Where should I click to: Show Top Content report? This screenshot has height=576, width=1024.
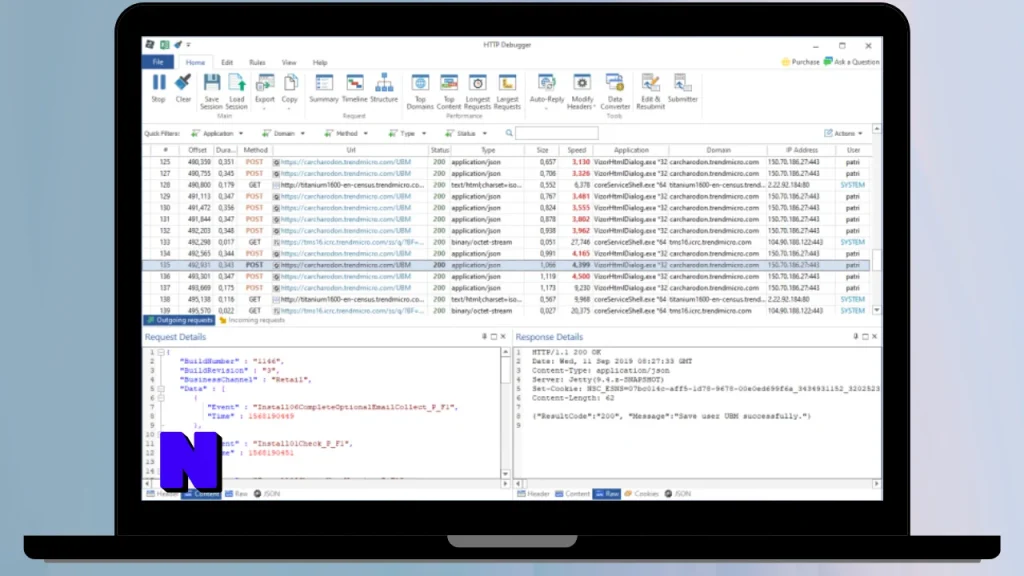pos(449,91)
